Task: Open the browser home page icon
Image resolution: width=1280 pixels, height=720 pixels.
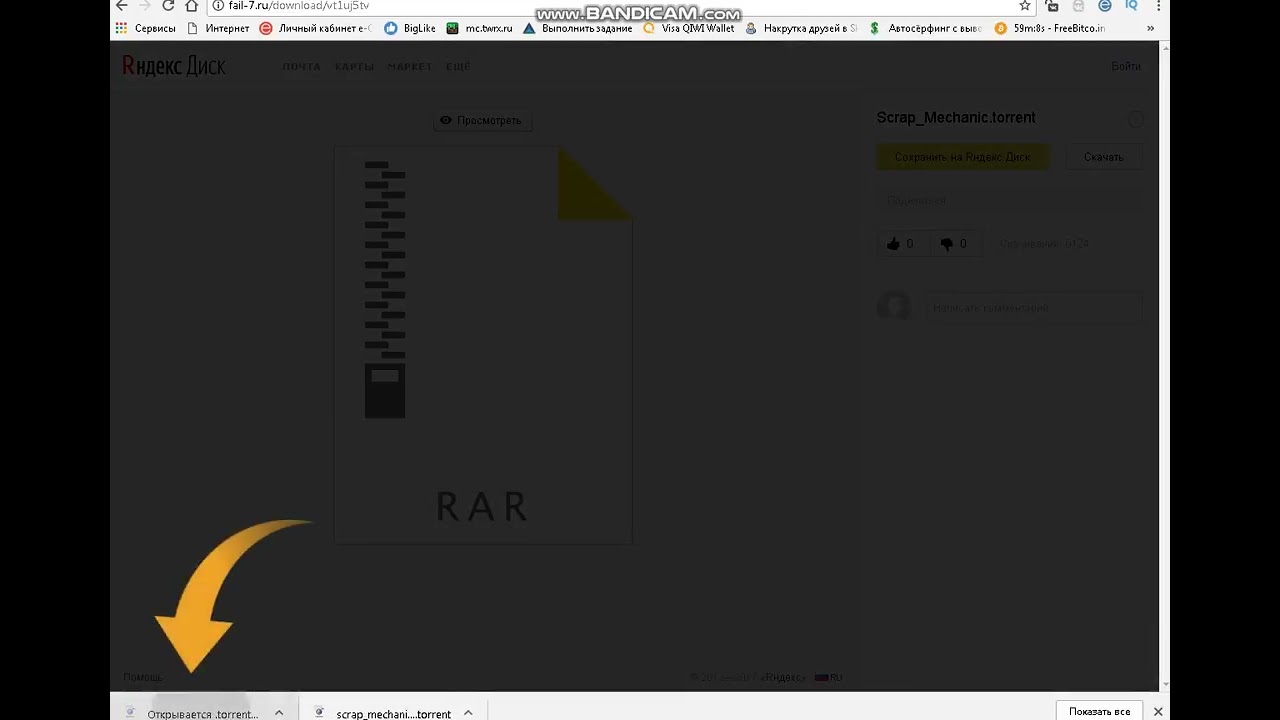Action: (x=192, y=6)
